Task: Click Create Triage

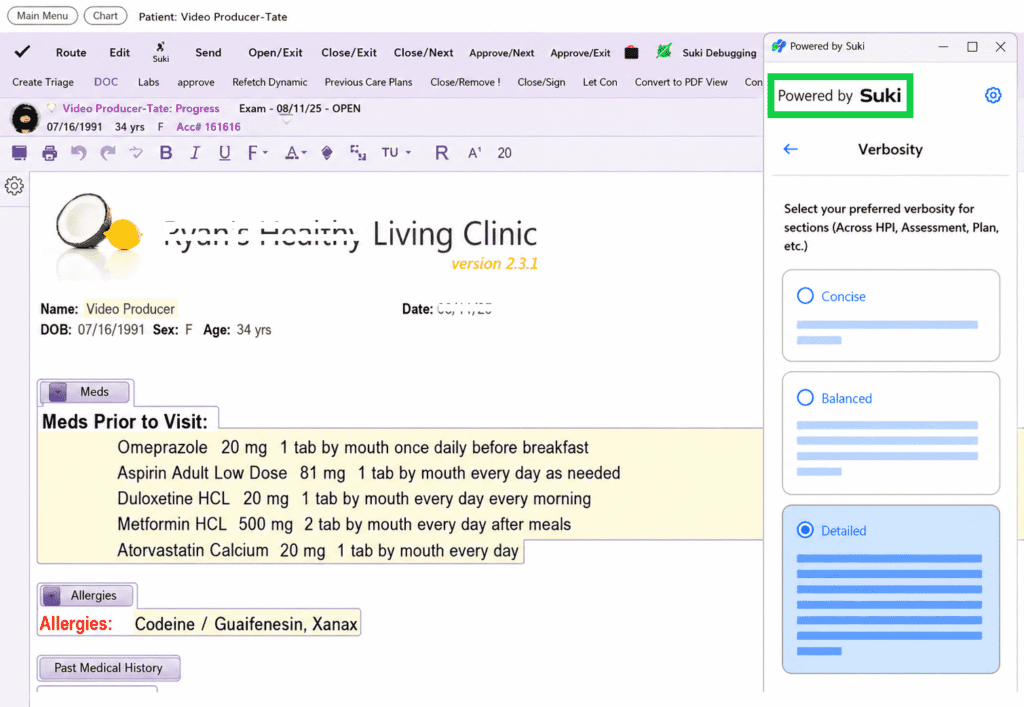Action: [x=43, y=82]
